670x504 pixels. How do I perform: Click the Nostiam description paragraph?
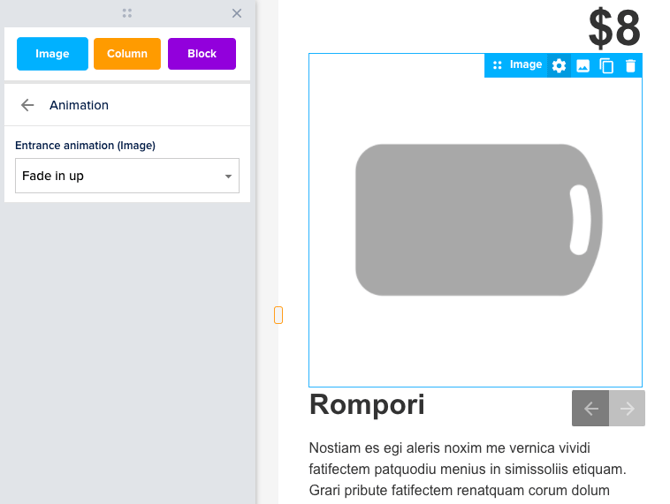[x=467, y=469]
